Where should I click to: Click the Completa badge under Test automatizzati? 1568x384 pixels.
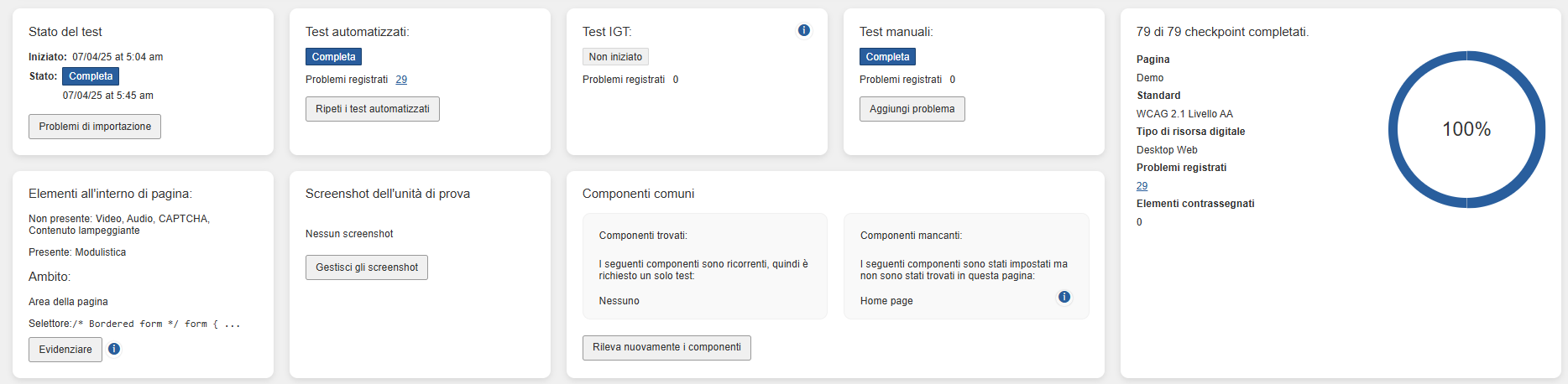click(x=333, y=57)
